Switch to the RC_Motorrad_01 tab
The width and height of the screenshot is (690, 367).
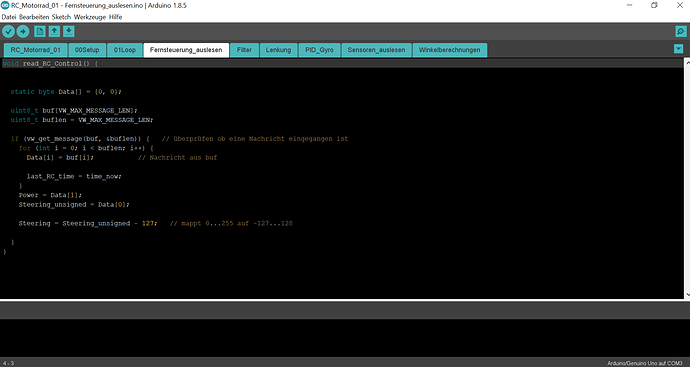[35, 50]
